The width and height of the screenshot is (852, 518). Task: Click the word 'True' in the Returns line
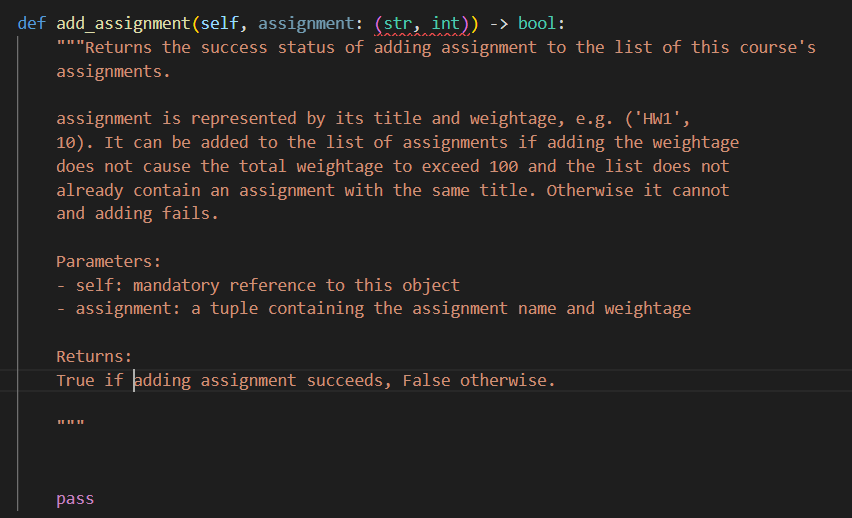pyautogui.click(x=75, y=380)
